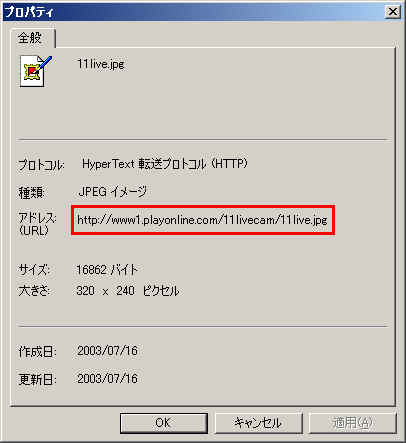406x443 pixels.
Task: Click the 作成日 date value 2003/07/16
Action: point(107,351)
